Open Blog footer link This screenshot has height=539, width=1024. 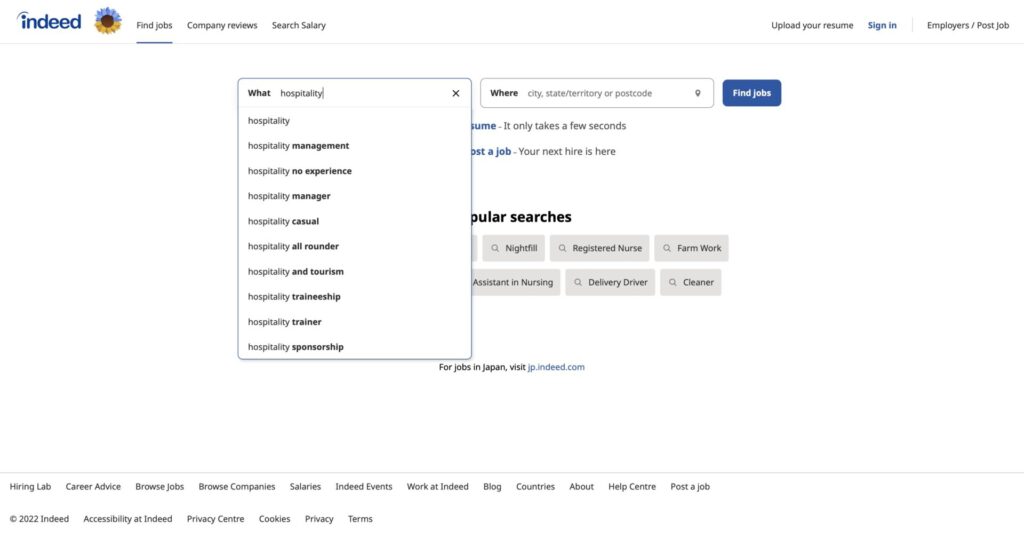[x=492, y=487]
